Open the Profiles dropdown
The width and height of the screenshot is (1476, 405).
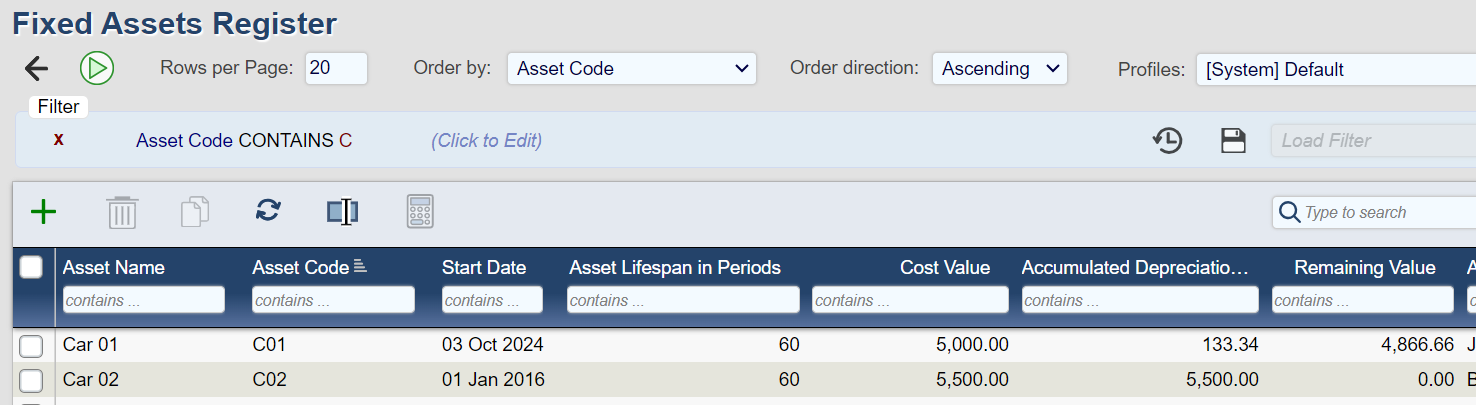click(1335, 70)
